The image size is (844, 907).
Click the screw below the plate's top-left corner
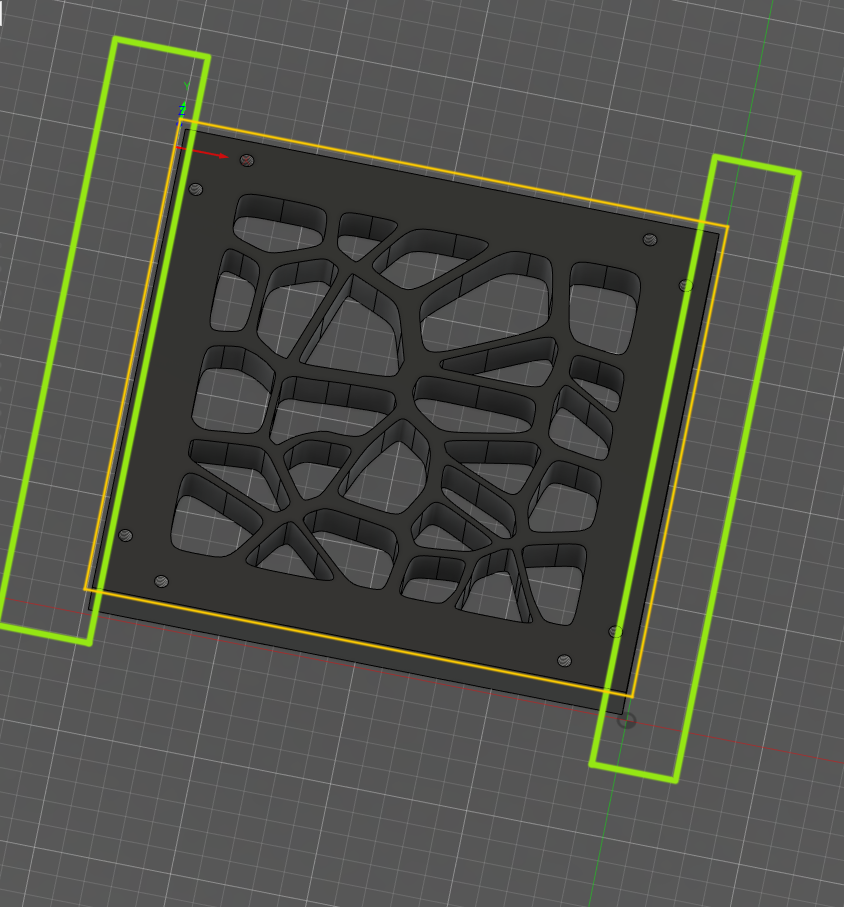point(195,188)
